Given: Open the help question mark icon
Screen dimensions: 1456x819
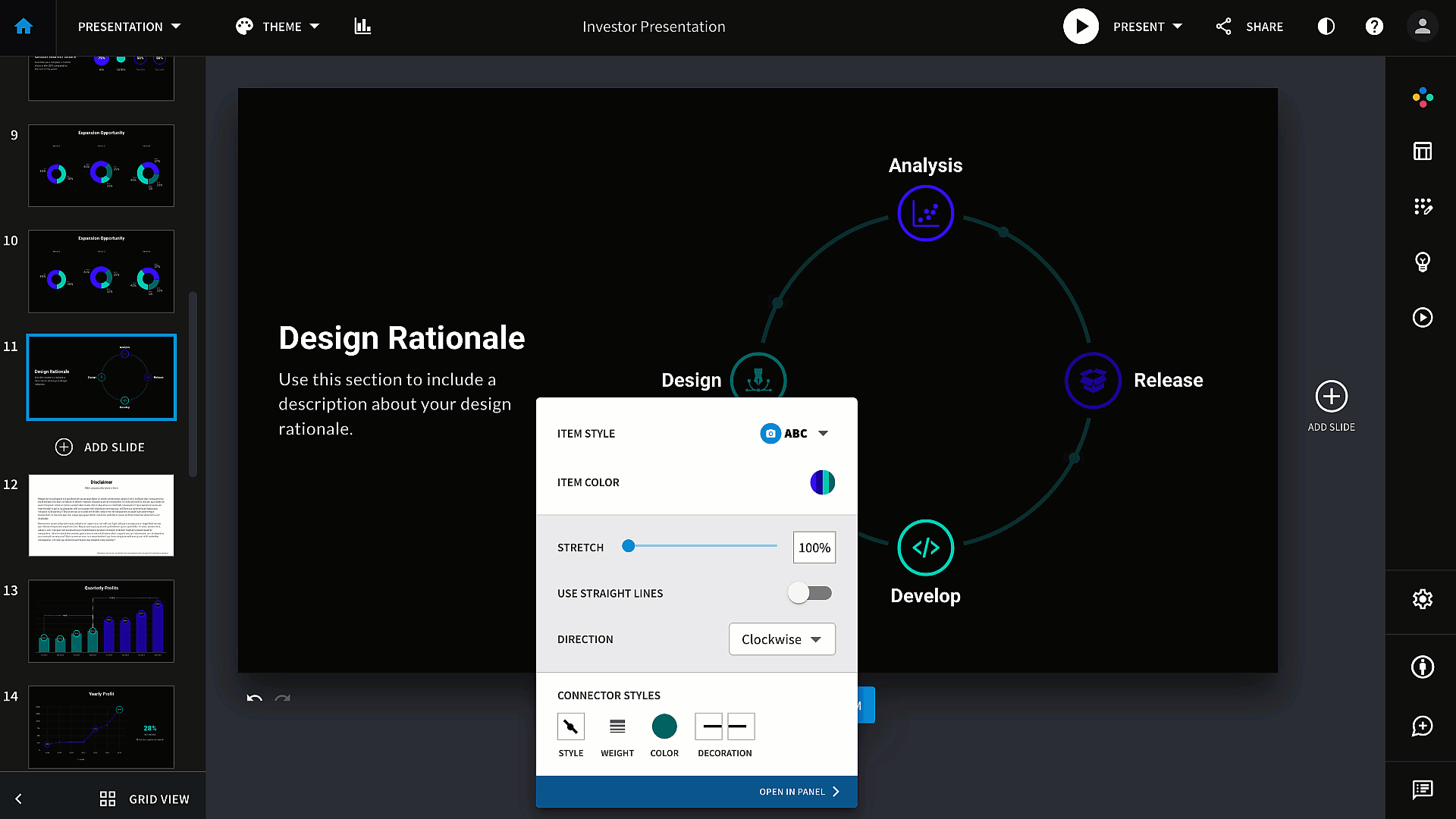Looking at the screenshot, I should [x=1374, y=27].
